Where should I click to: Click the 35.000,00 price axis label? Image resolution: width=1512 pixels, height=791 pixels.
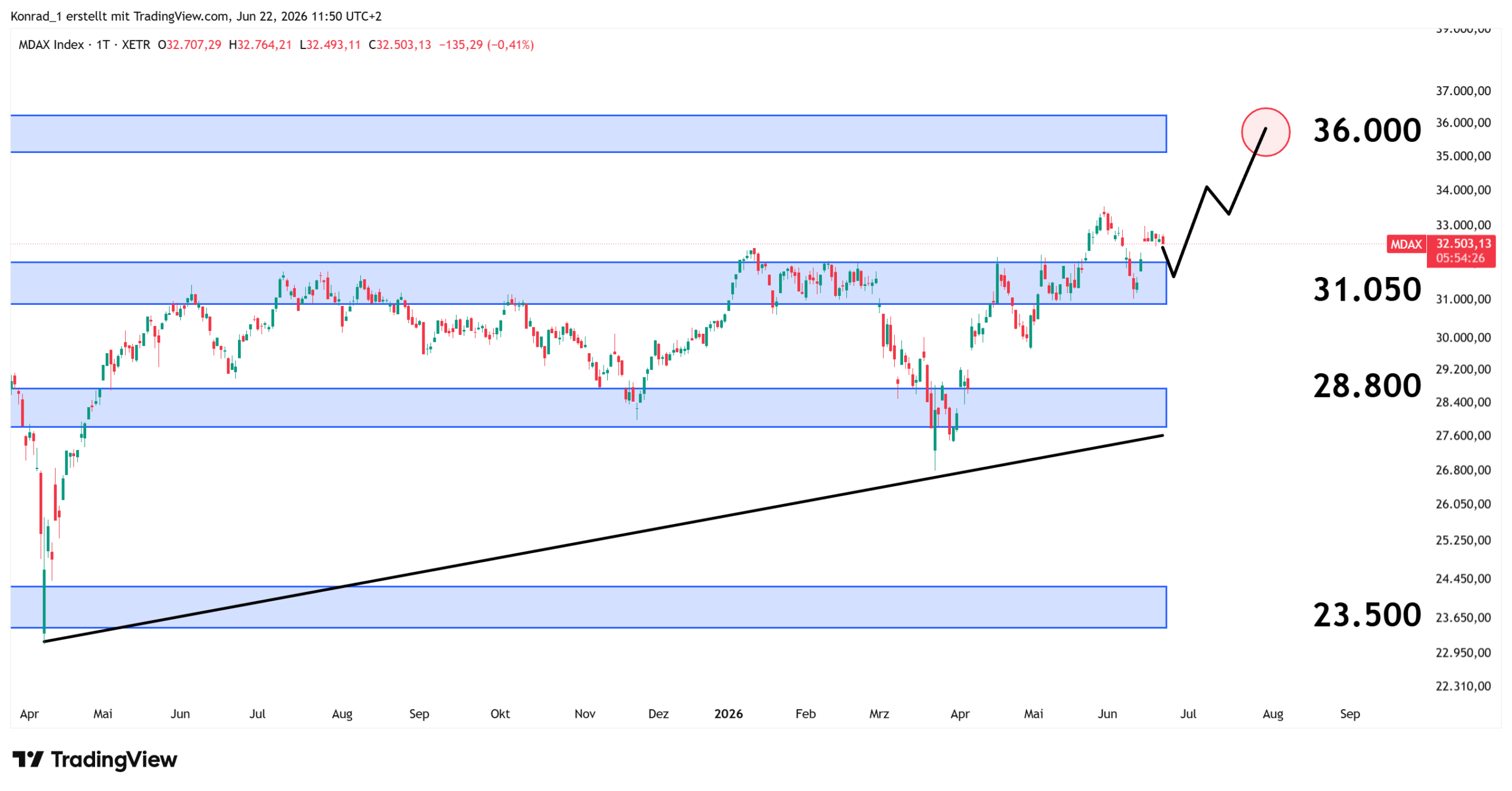(1463, 156)
